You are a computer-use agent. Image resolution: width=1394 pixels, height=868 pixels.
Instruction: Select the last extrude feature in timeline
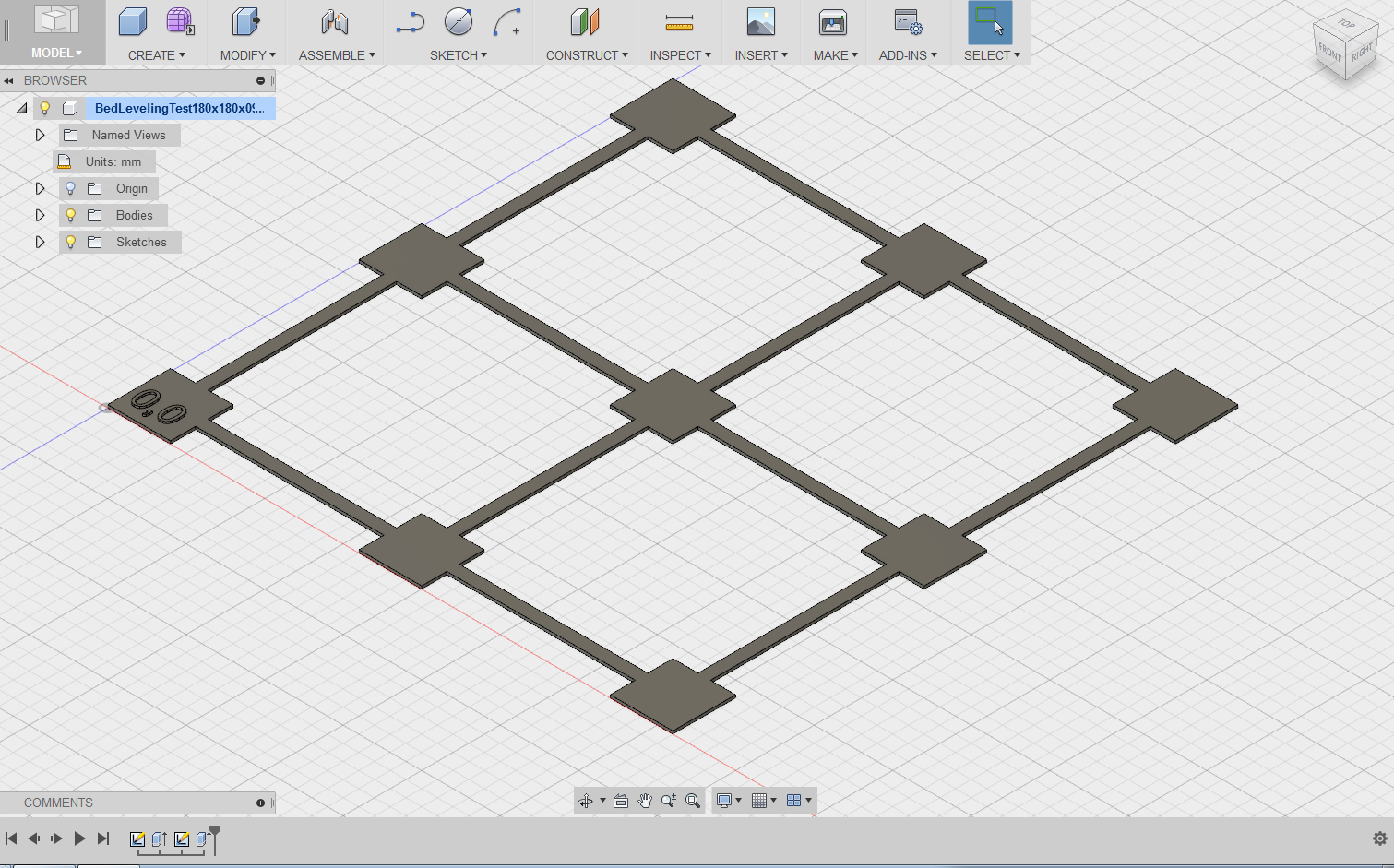(203, 838)
